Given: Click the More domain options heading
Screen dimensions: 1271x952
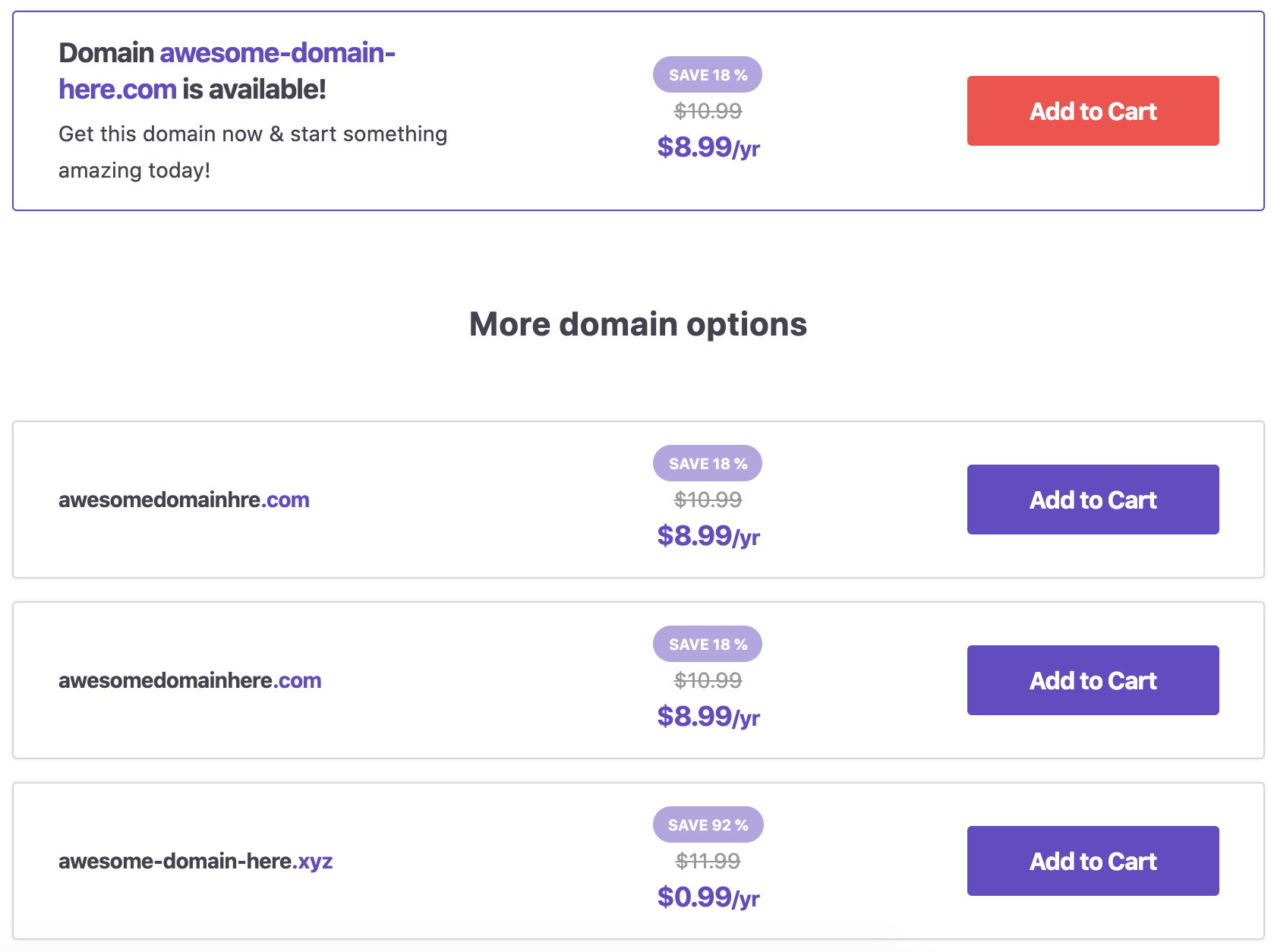Looking at the screenshot, I should point(638,324).
